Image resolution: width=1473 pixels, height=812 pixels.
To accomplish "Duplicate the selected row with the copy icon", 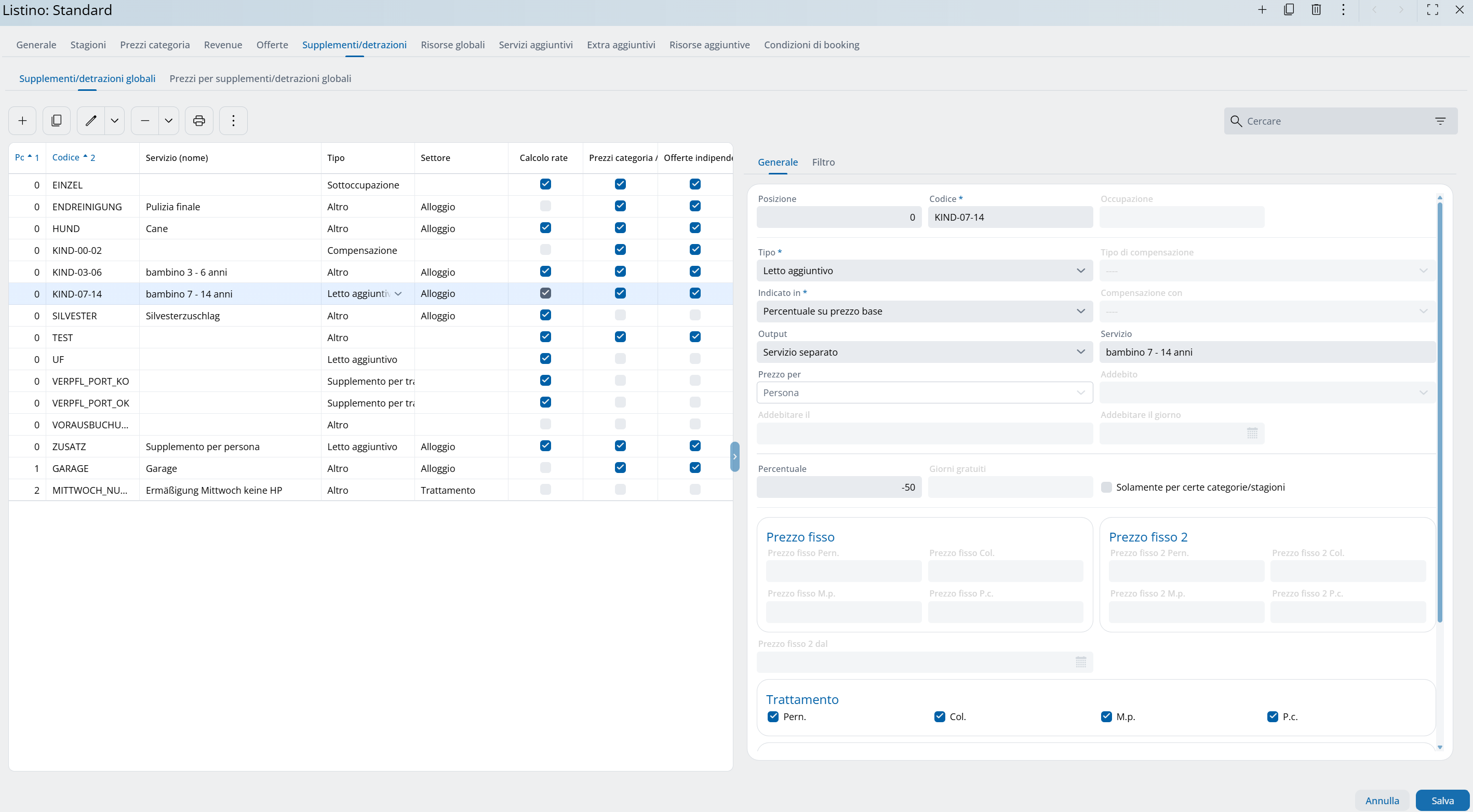I will (57, 120).
